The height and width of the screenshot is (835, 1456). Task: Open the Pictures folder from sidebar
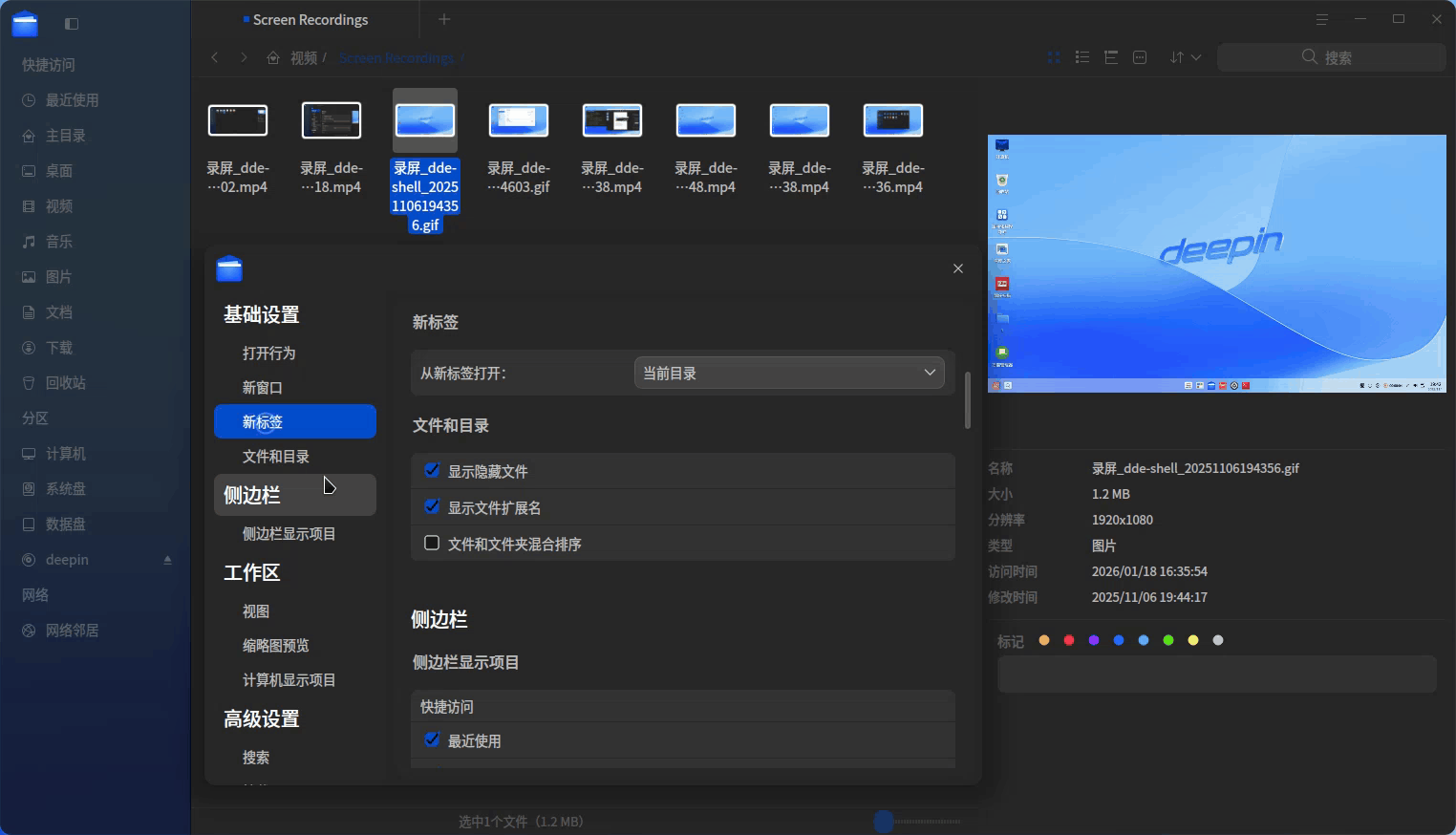tap(57, 276)
